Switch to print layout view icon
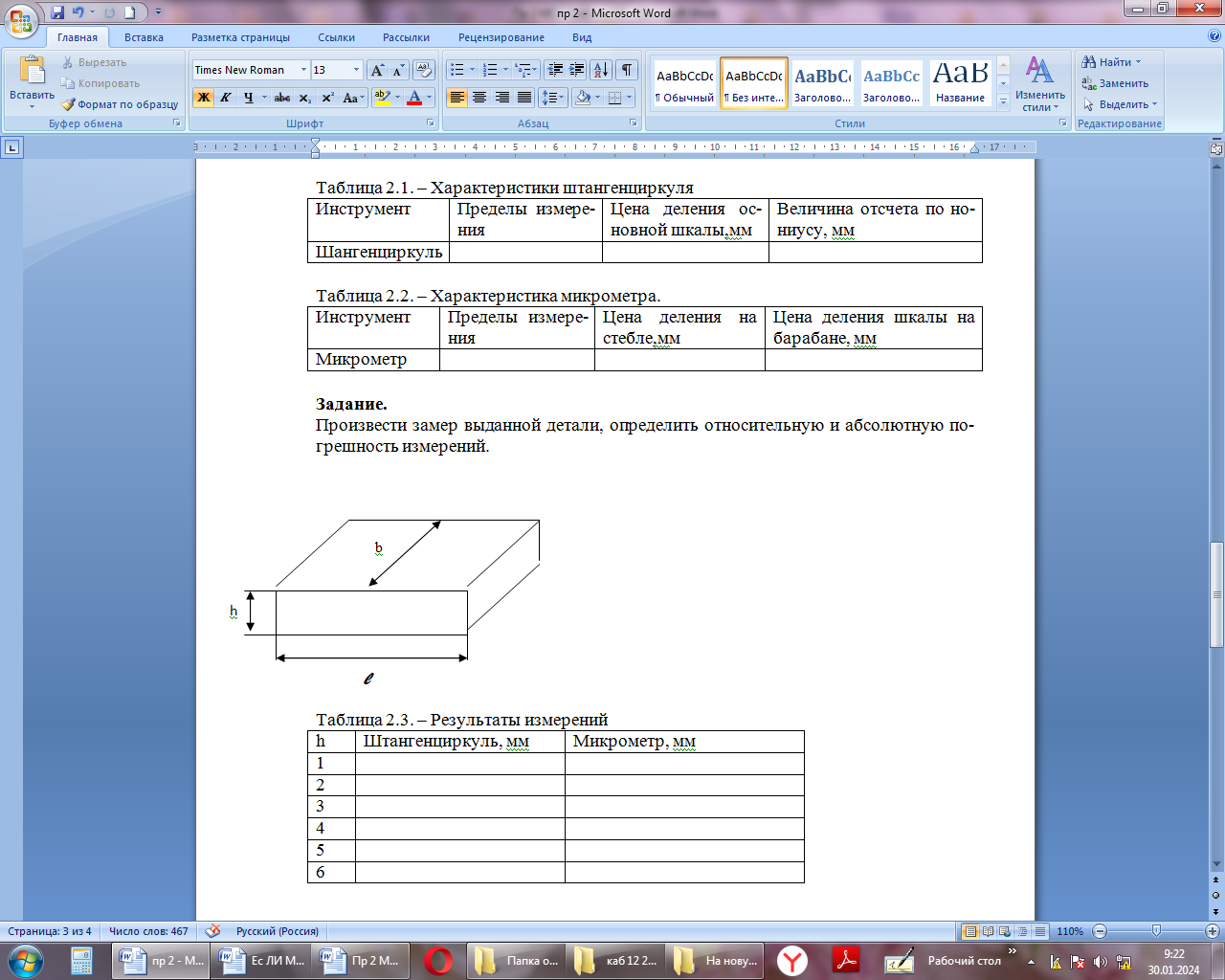Viewport: 1225px width, 980px height. tap(970, 931)
